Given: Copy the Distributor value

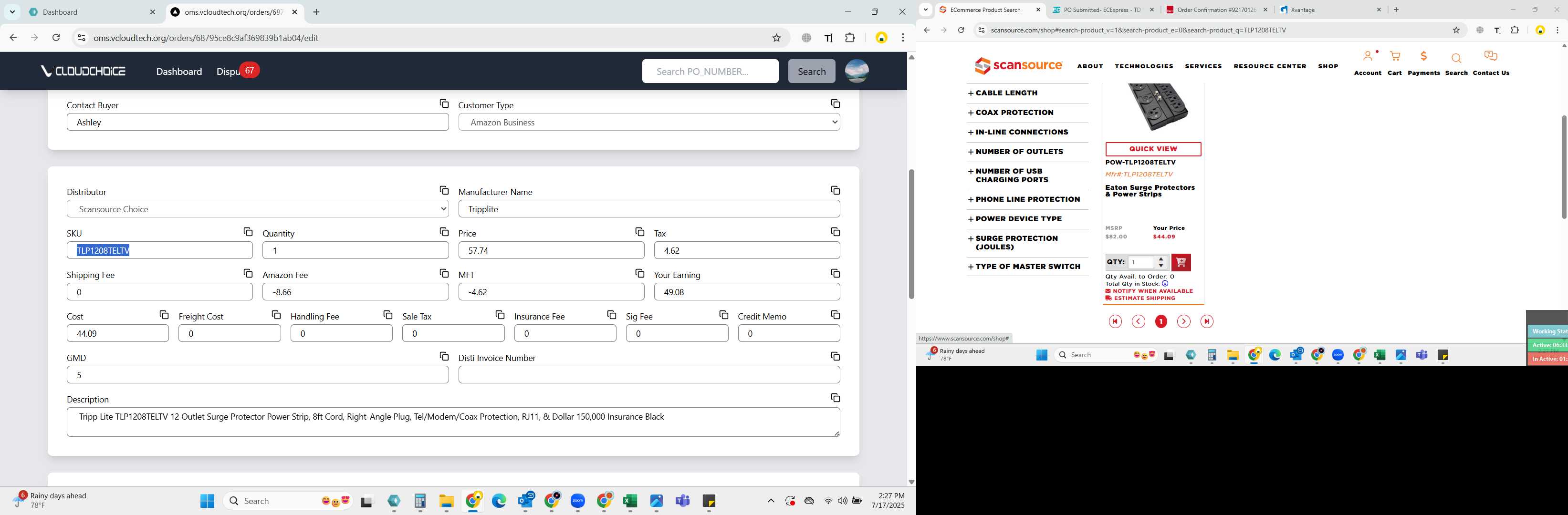Looking at the screenshot, I should (x=444, y=191).
